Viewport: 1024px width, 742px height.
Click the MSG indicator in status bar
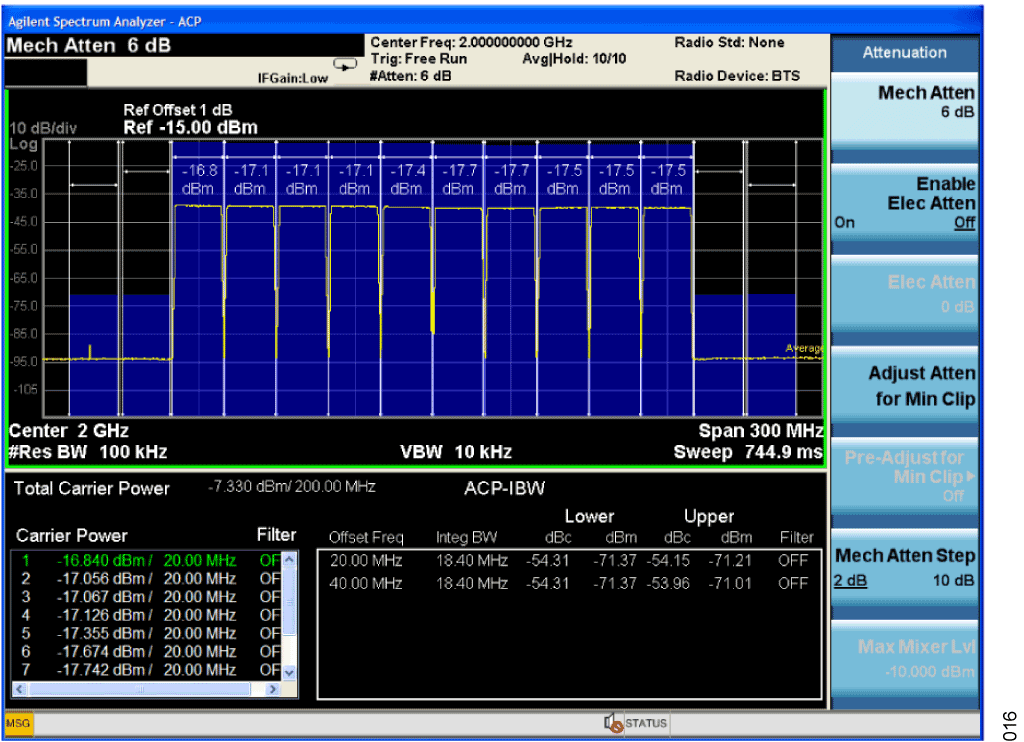(18, 724)
